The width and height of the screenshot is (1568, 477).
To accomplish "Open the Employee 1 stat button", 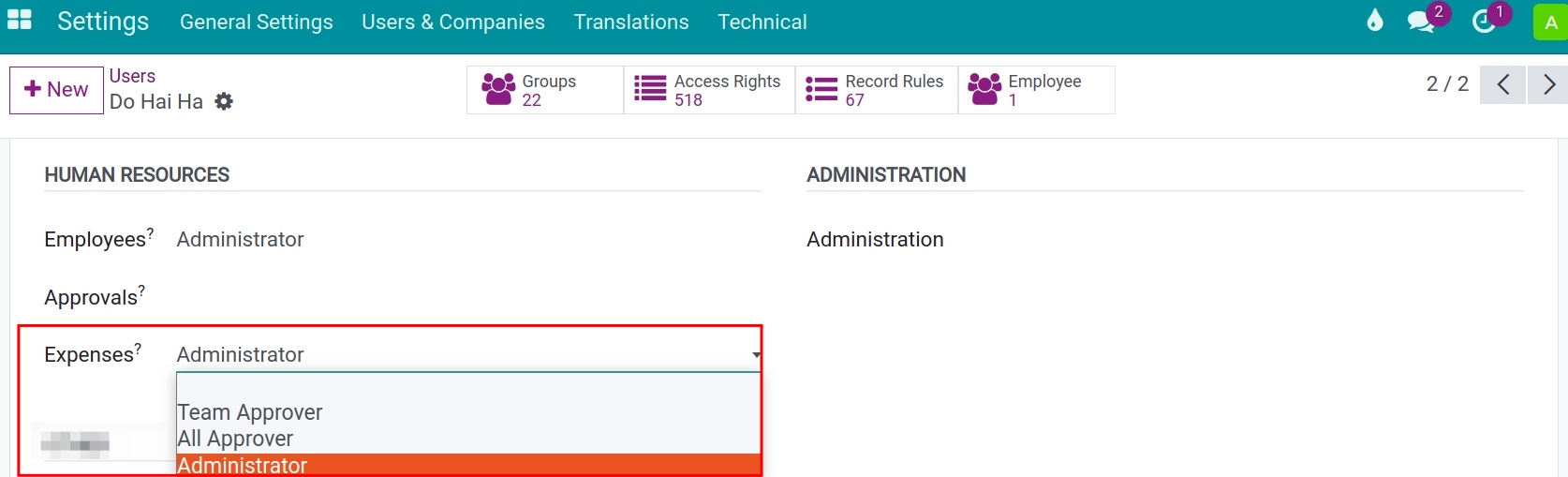I will (x=1037, y=90).
